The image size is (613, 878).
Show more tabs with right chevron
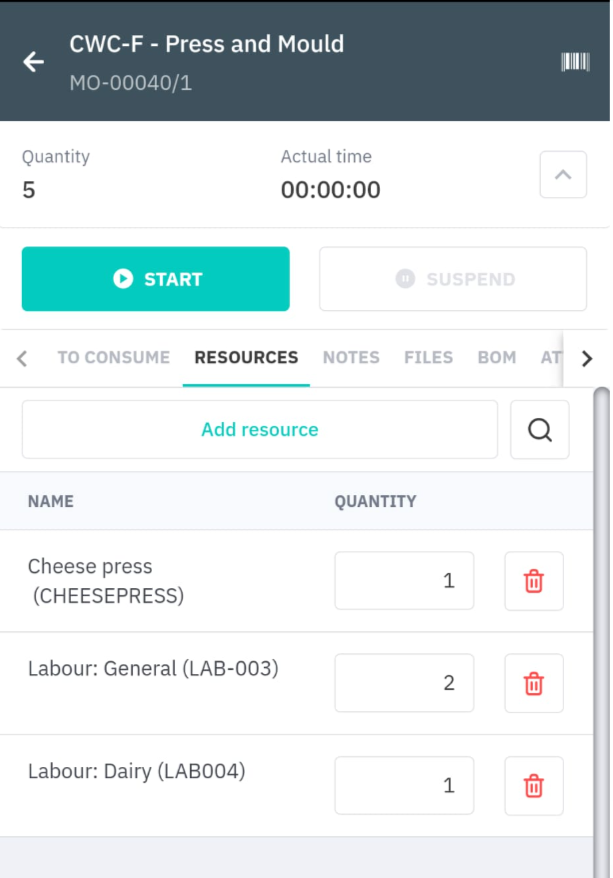click(586, 358)
